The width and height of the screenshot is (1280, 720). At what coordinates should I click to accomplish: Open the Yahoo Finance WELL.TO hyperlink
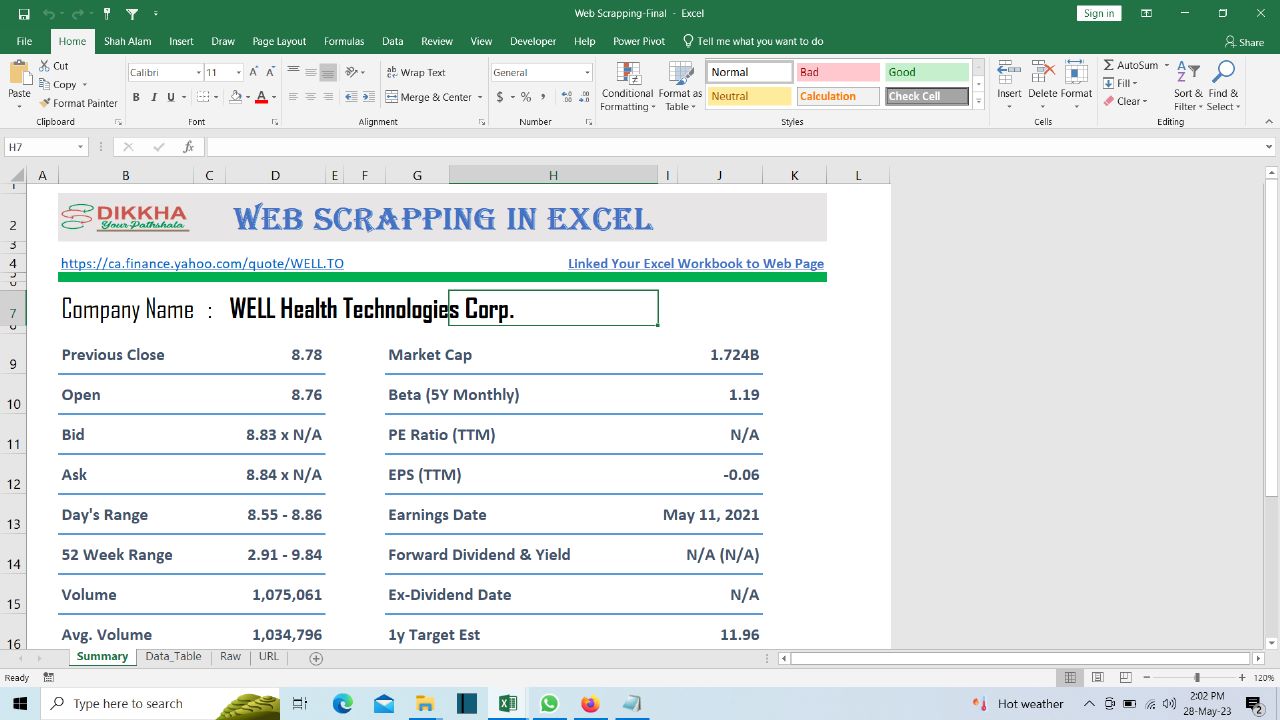coord(202,264)
